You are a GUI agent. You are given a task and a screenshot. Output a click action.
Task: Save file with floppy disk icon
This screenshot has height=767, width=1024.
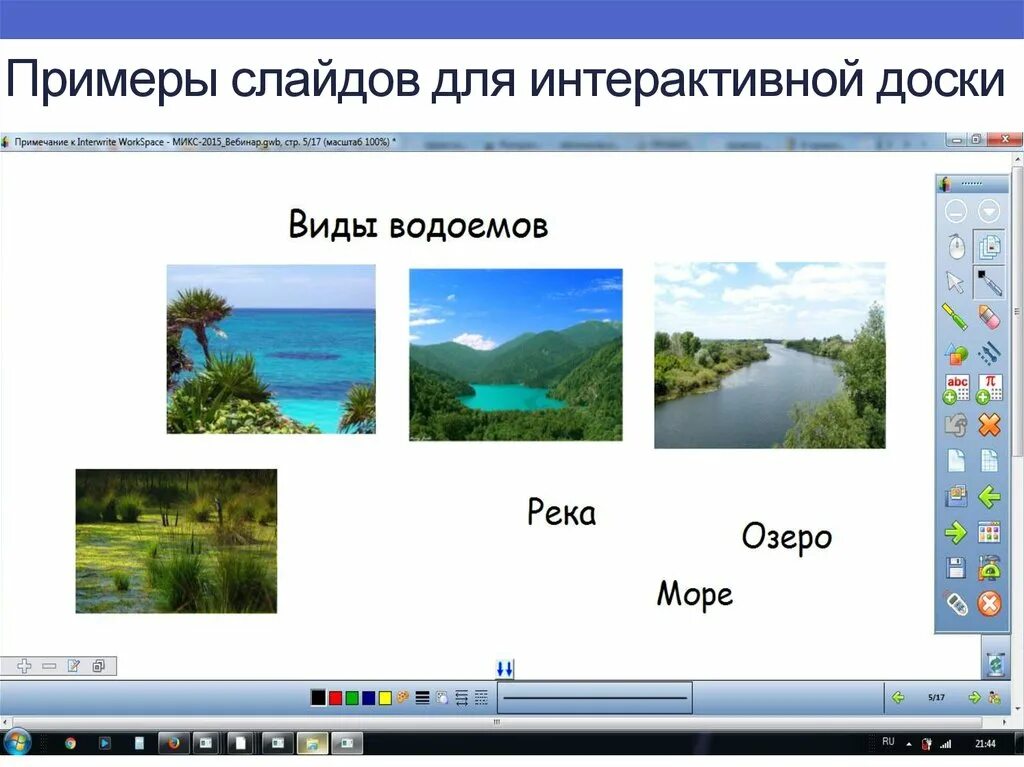pos(955,568)
